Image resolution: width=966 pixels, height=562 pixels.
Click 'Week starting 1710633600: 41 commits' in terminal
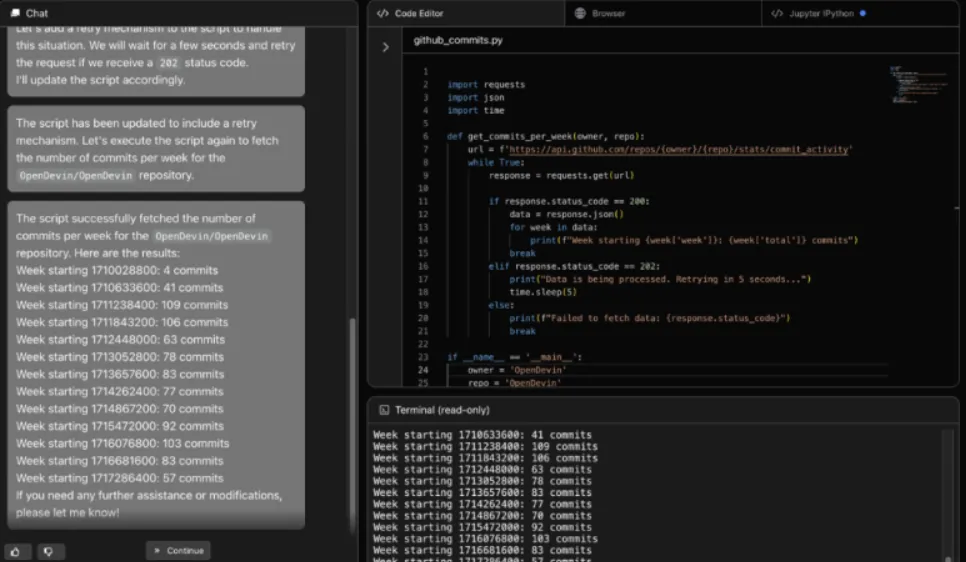(x=482, y=434)
